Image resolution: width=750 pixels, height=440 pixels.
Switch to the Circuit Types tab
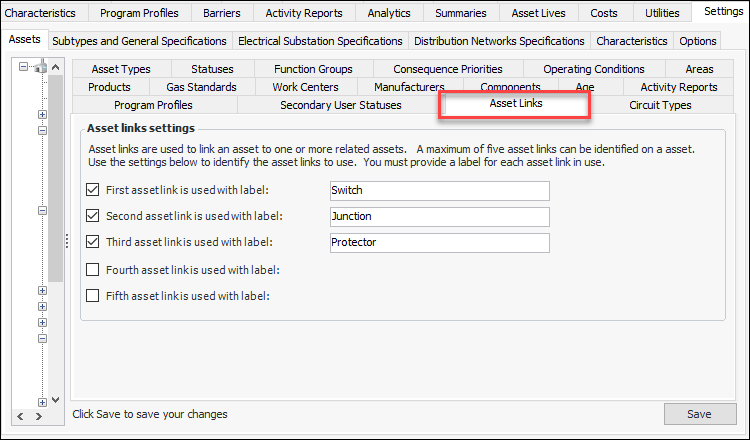660,105
